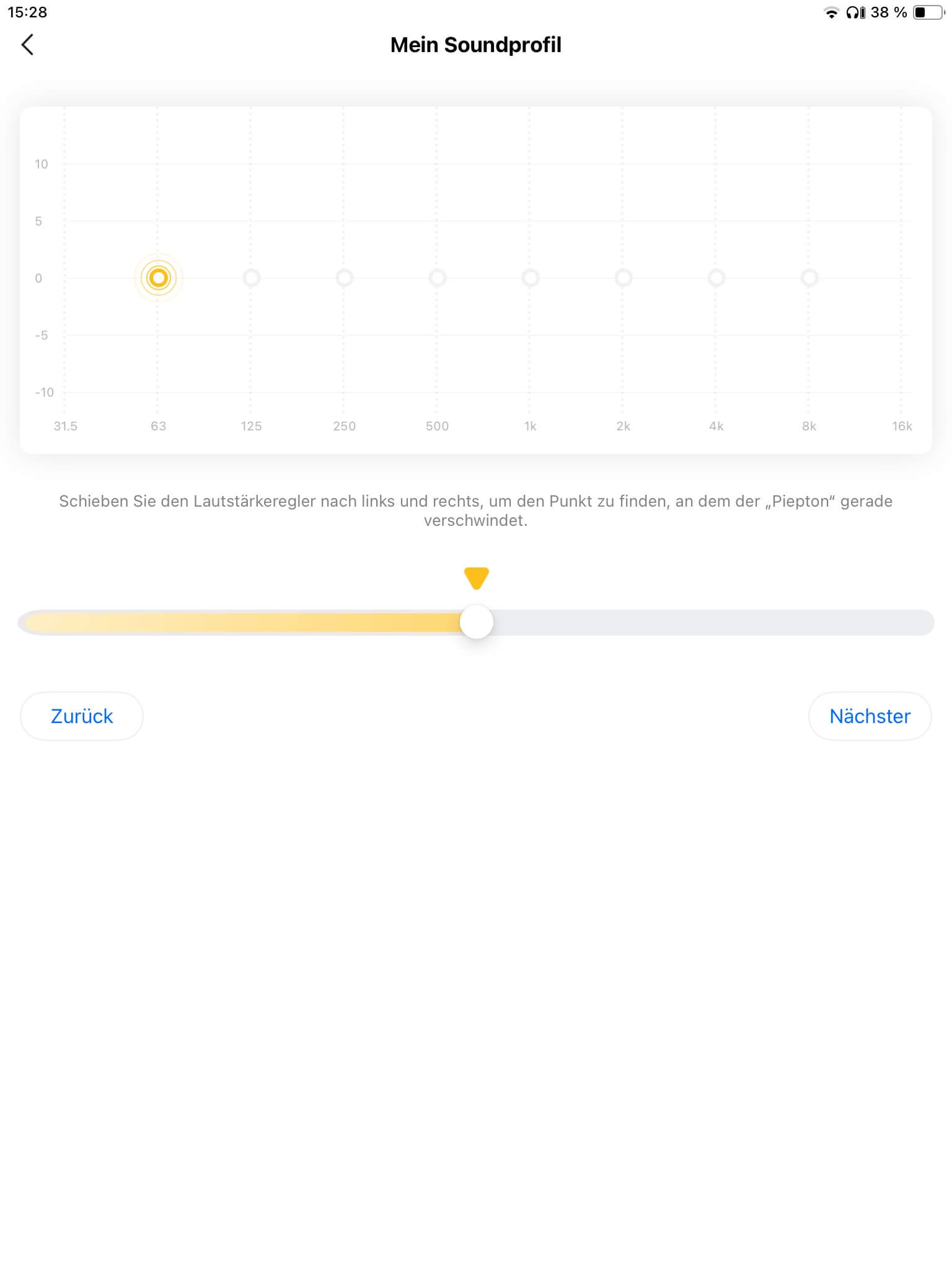
Task: Tap the yellow triangle marker above slider
Action: point(477,577)
